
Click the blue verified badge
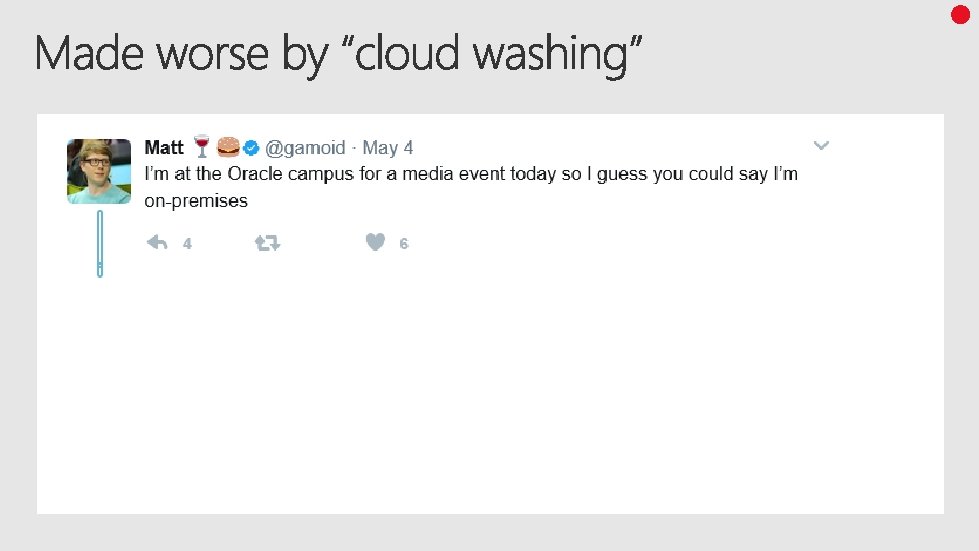click(x=252, y=148)
